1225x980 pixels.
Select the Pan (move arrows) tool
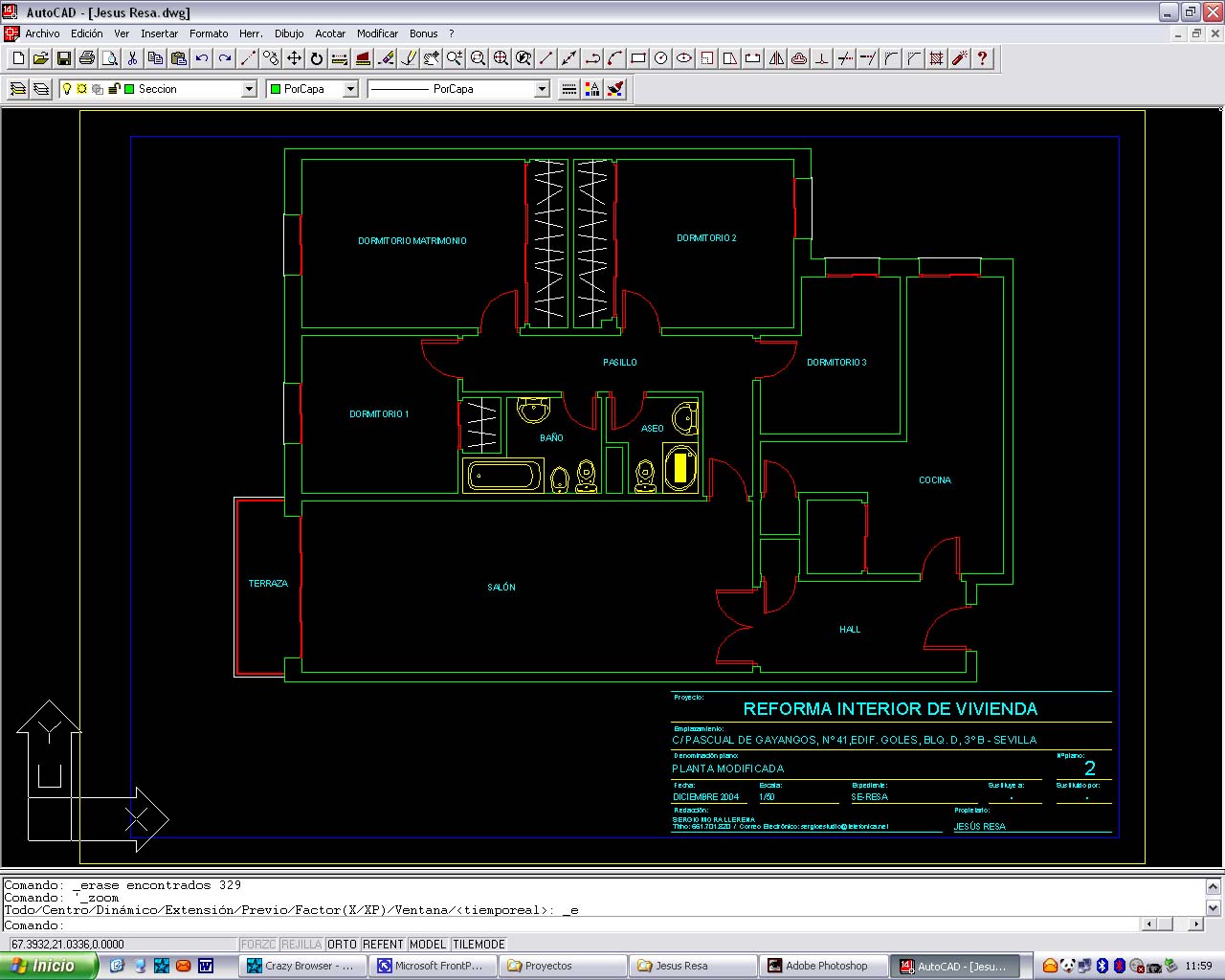pyautogui.click(x=294, y=58)
